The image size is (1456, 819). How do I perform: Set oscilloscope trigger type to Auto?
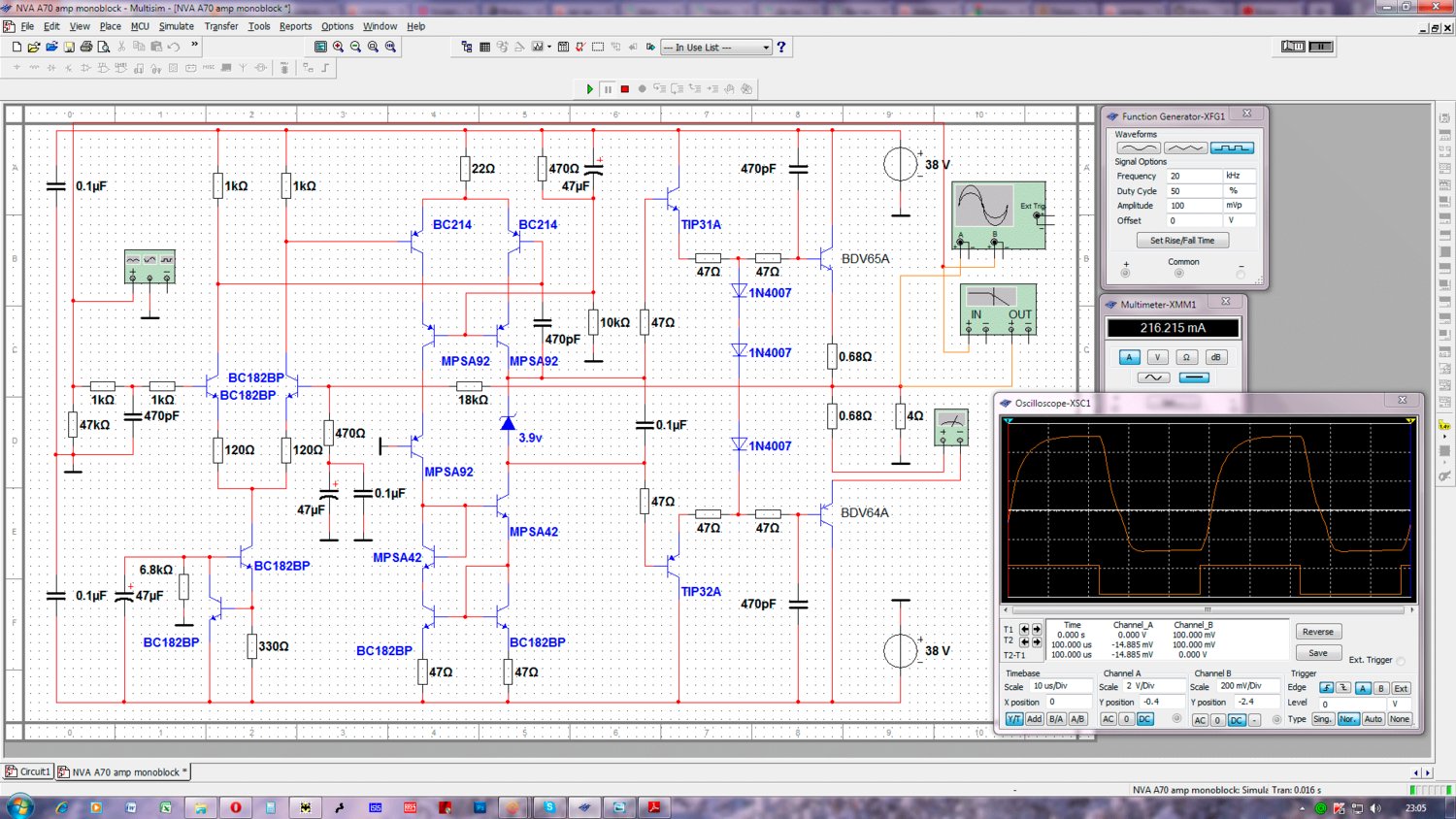1373,719
